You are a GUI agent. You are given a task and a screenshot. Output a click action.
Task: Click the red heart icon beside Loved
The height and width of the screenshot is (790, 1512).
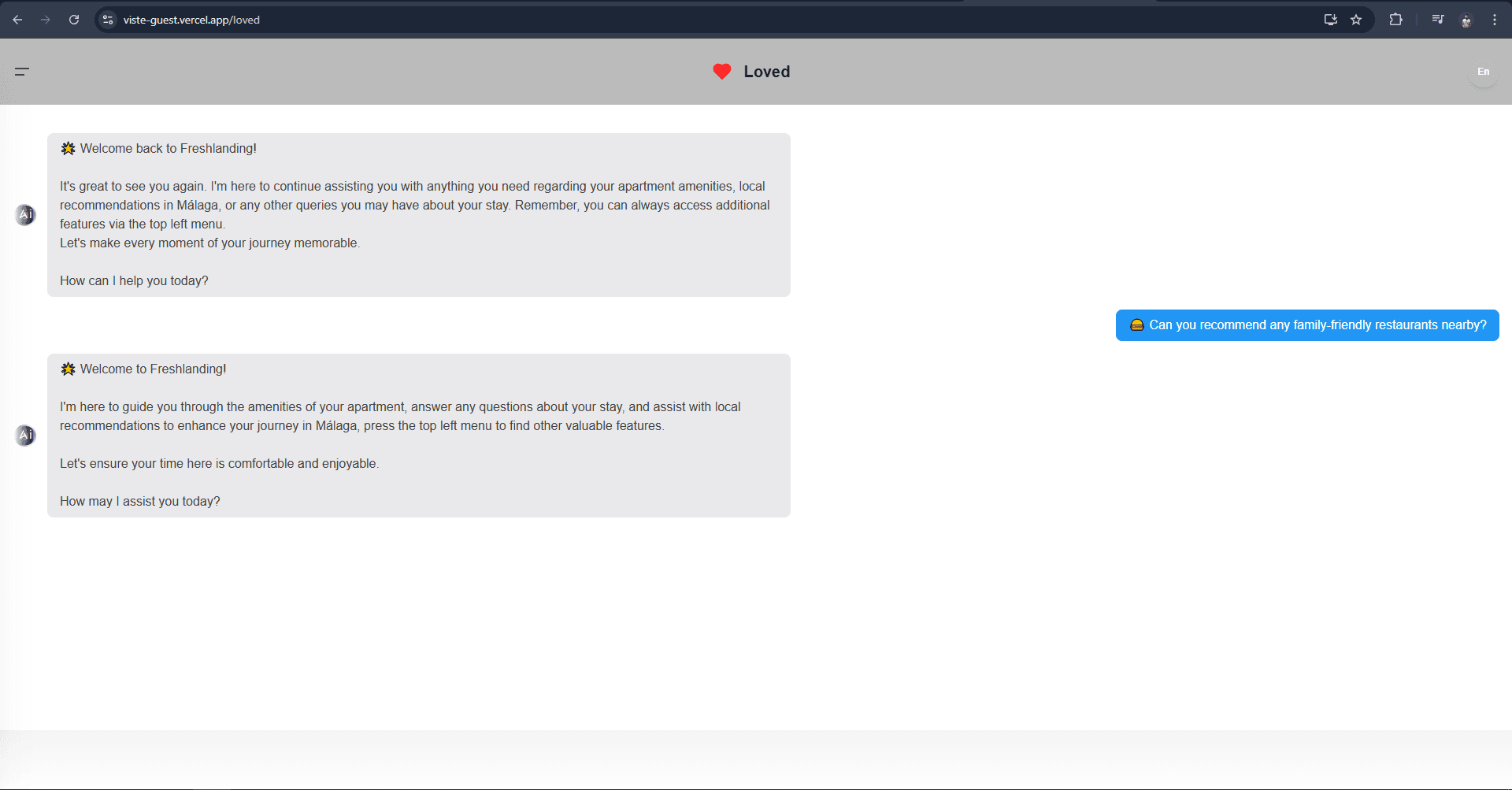click(x=721, y=71)
